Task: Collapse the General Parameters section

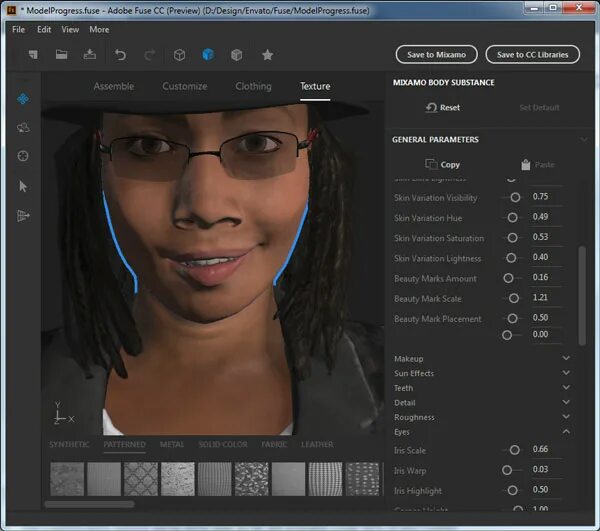Action: pos(584,140)
